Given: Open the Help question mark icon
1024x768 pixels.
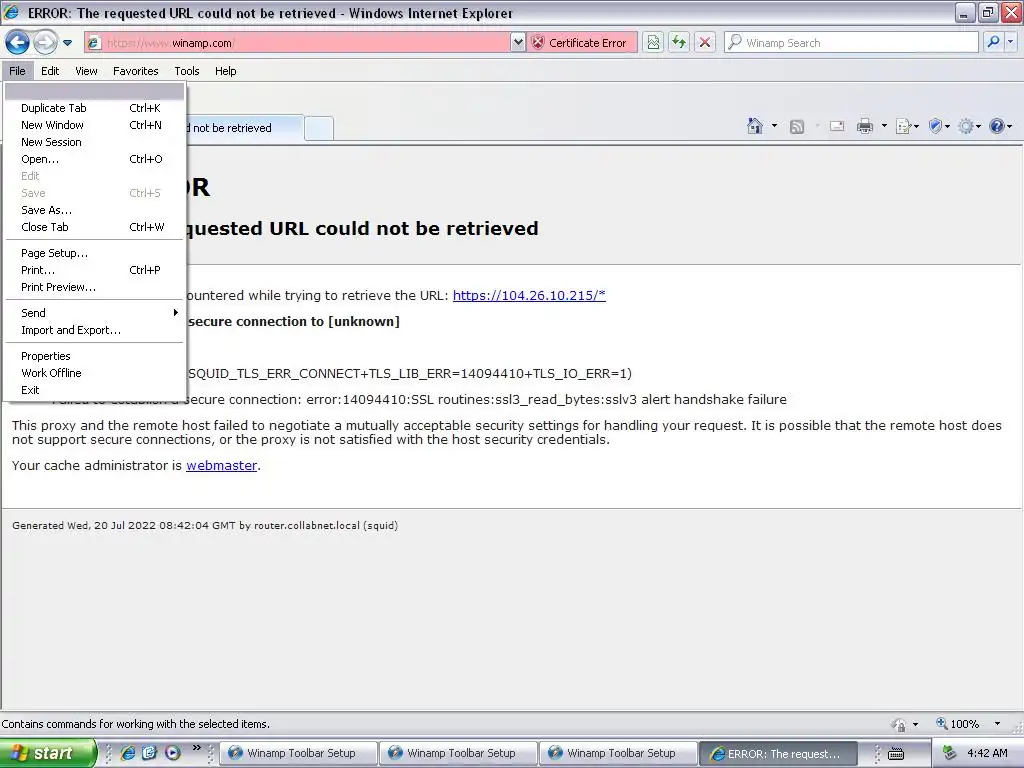Looking at the screenshot, I should [x=1000, y=126].
